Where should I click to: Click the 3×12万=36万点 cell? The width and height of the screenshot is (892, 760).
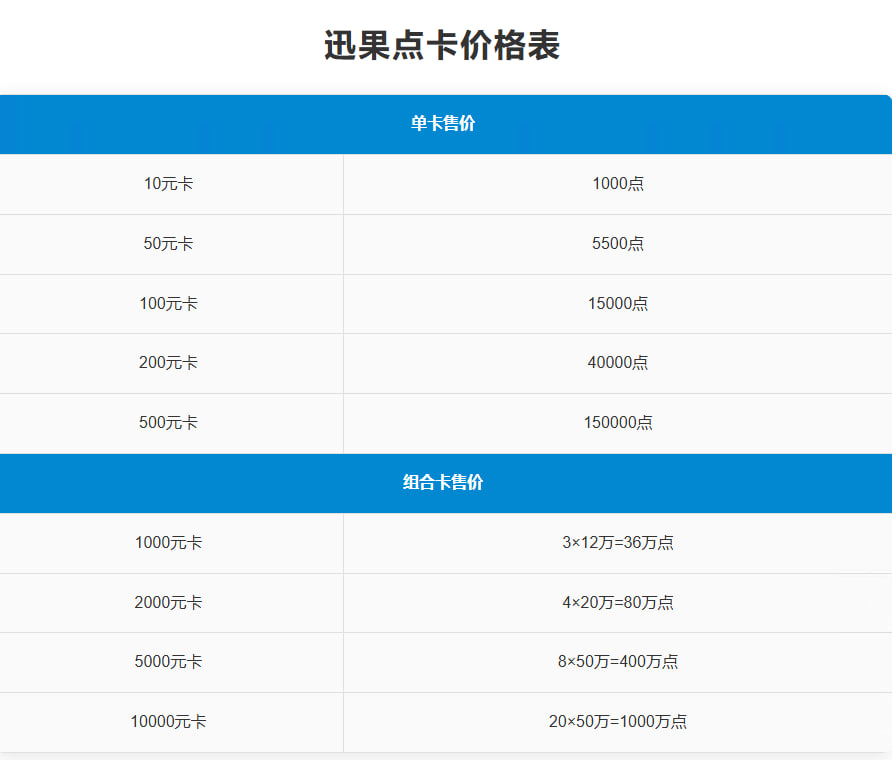click(x=618, y=543)
